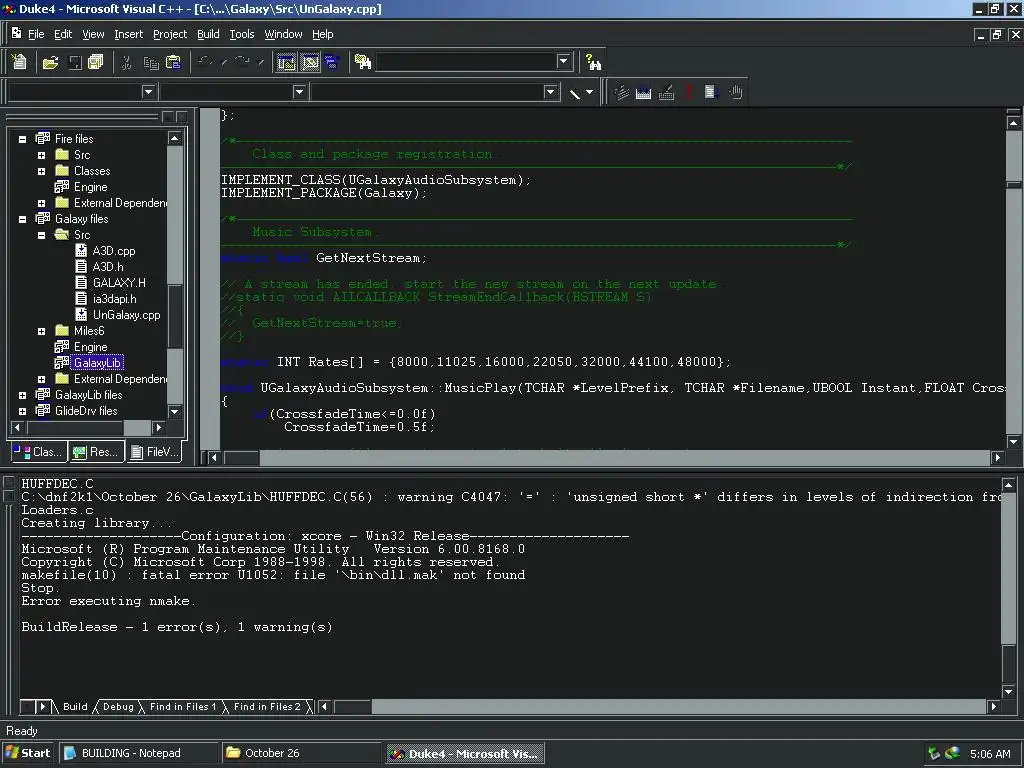Select GALAXY.H in file tree
The image size is (1024, 768).
(x=119, y=283)
